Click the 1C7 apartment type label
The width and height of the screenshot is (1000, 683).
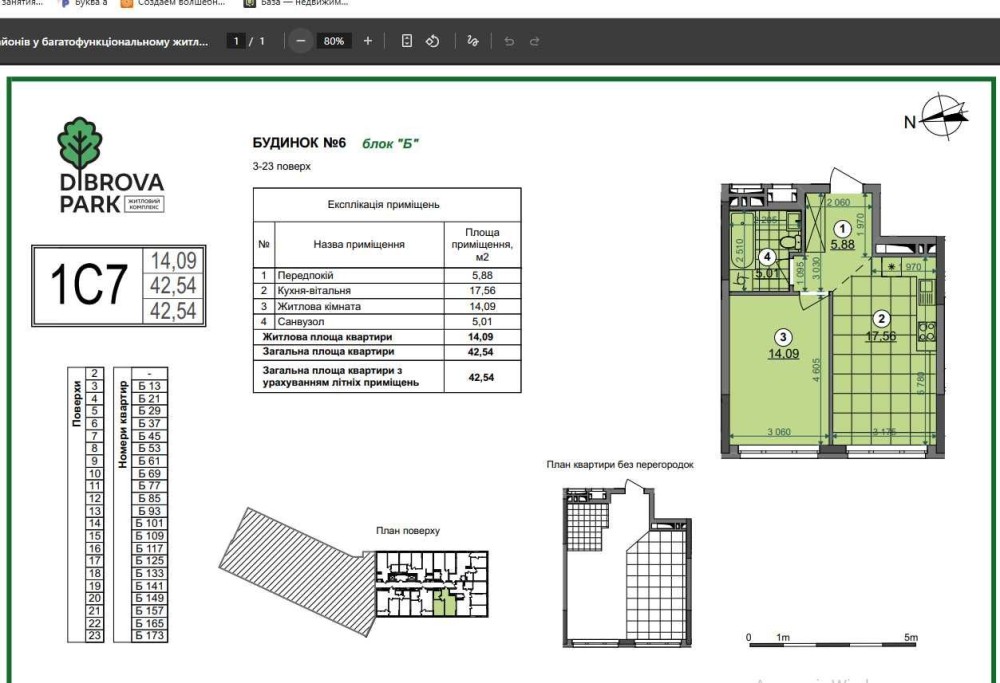[x=89, y=285]
